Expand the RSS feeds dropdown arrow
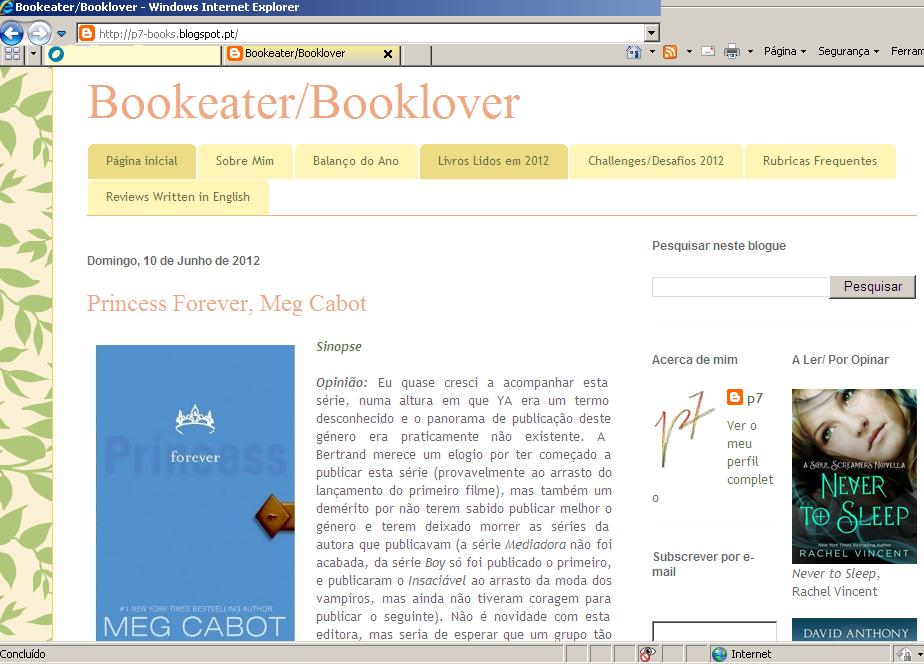The width and height of the screenshot is (924, 664). tap(689, 52)
